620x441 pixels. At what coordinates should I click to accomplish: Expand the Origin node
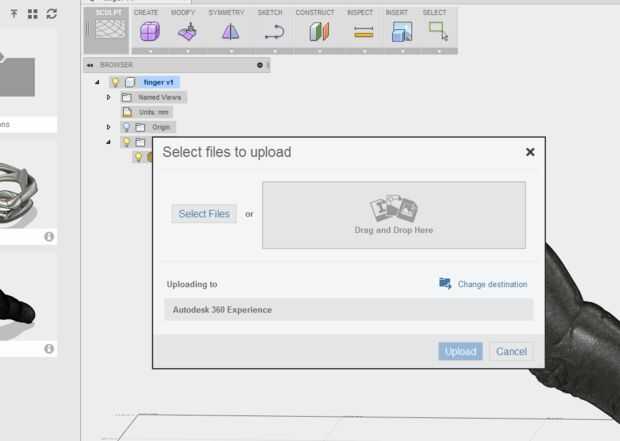(x=108, y=127)
